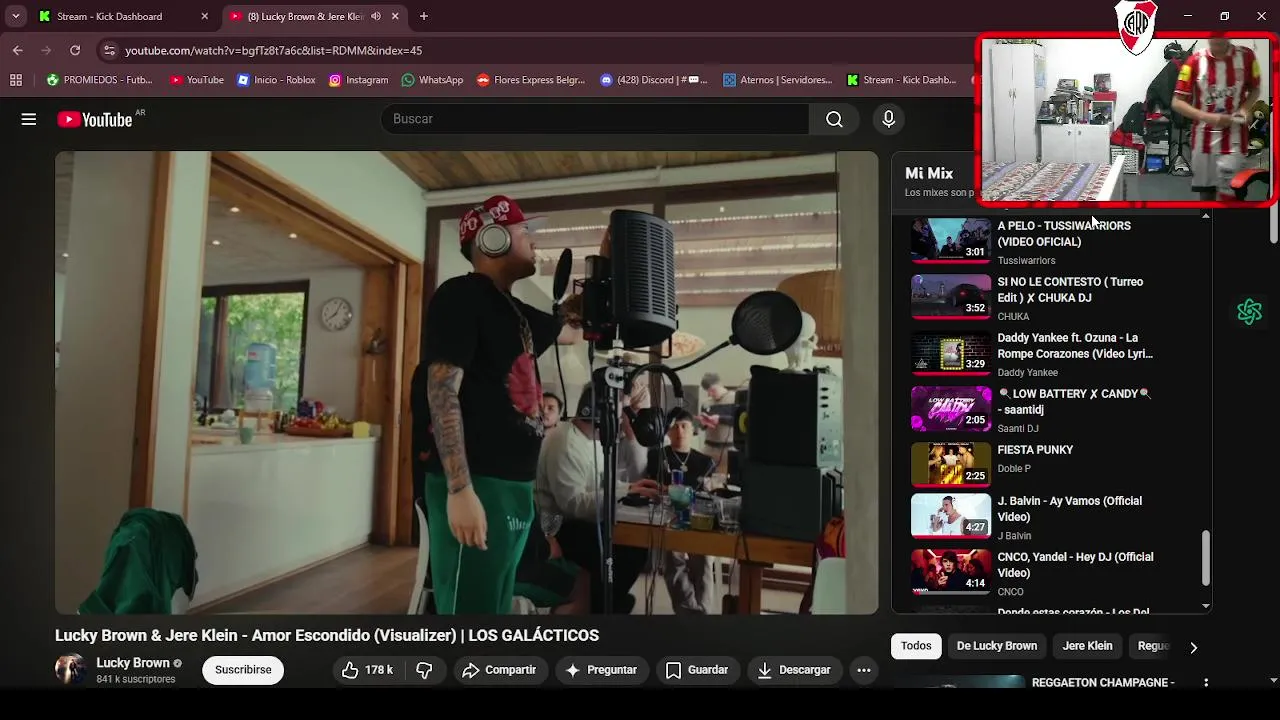Mute the Lucky Brown tab audio icon
Viewport: 1280px width, 720px height.
point(376,16)
